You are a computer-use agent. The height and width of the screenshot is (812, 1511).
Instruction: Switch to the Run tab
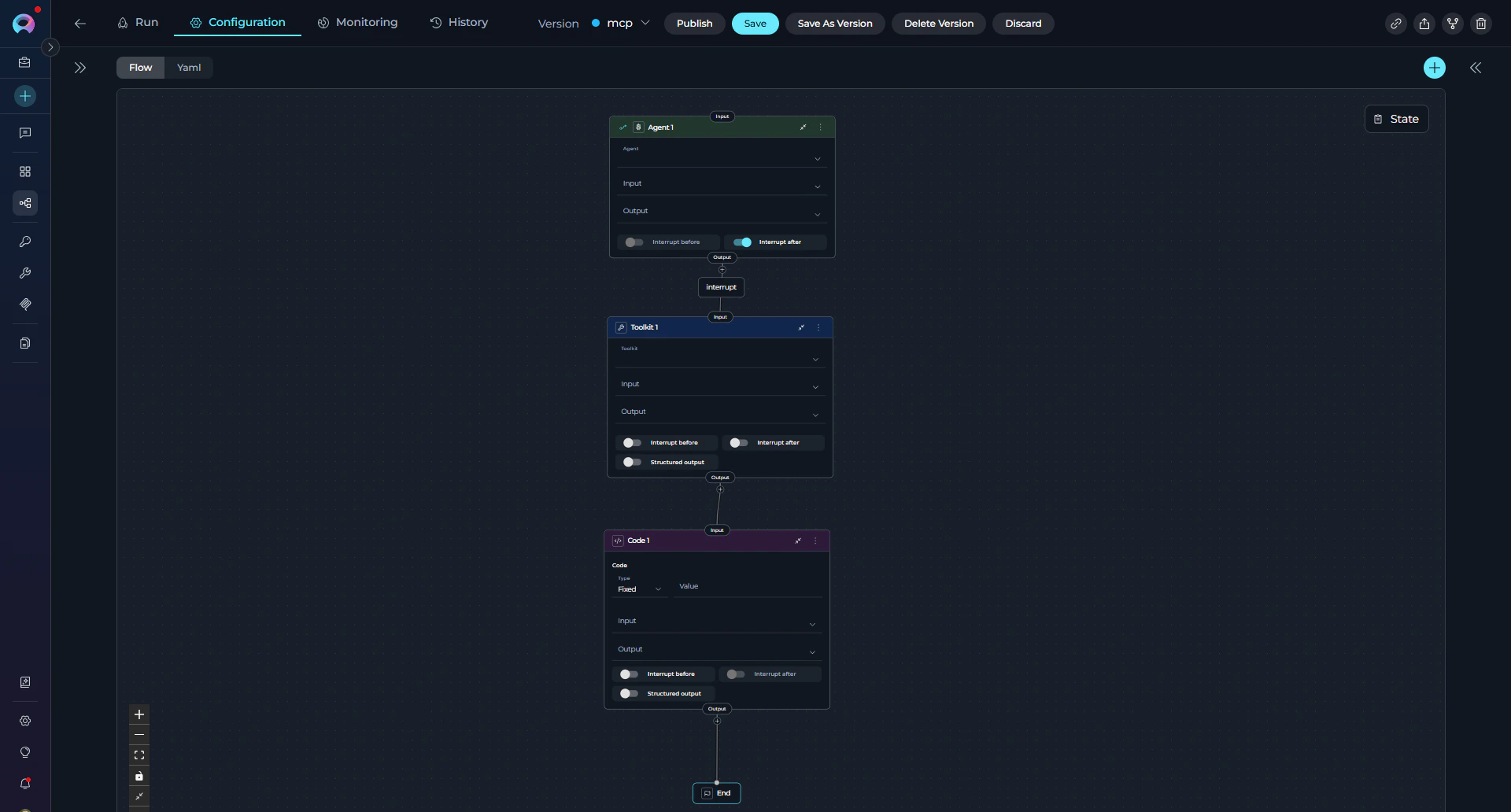pyautogui.click(x=138, y=23)
